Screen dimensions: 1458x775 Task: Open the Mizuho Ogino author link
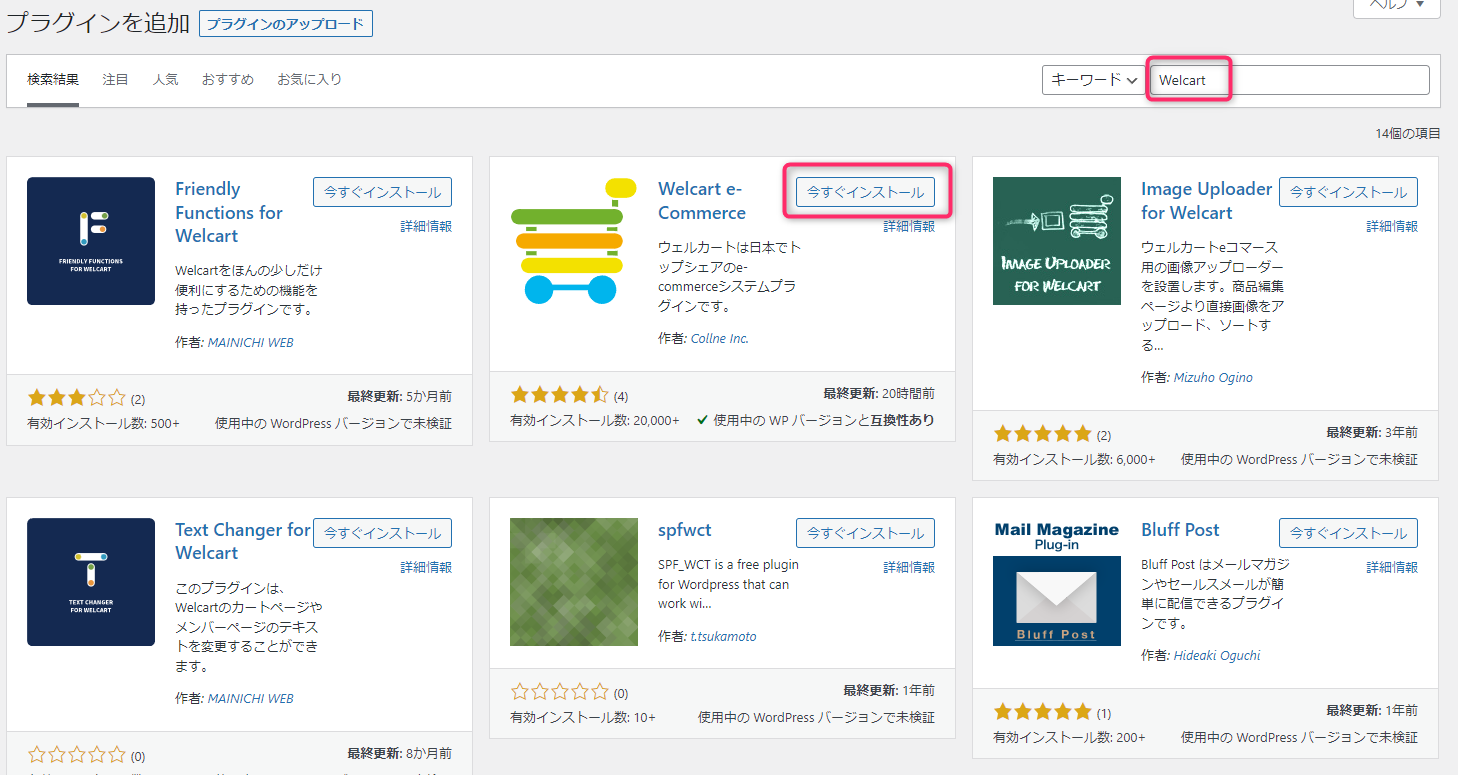pyautogui.click(x=1213, y=378)
